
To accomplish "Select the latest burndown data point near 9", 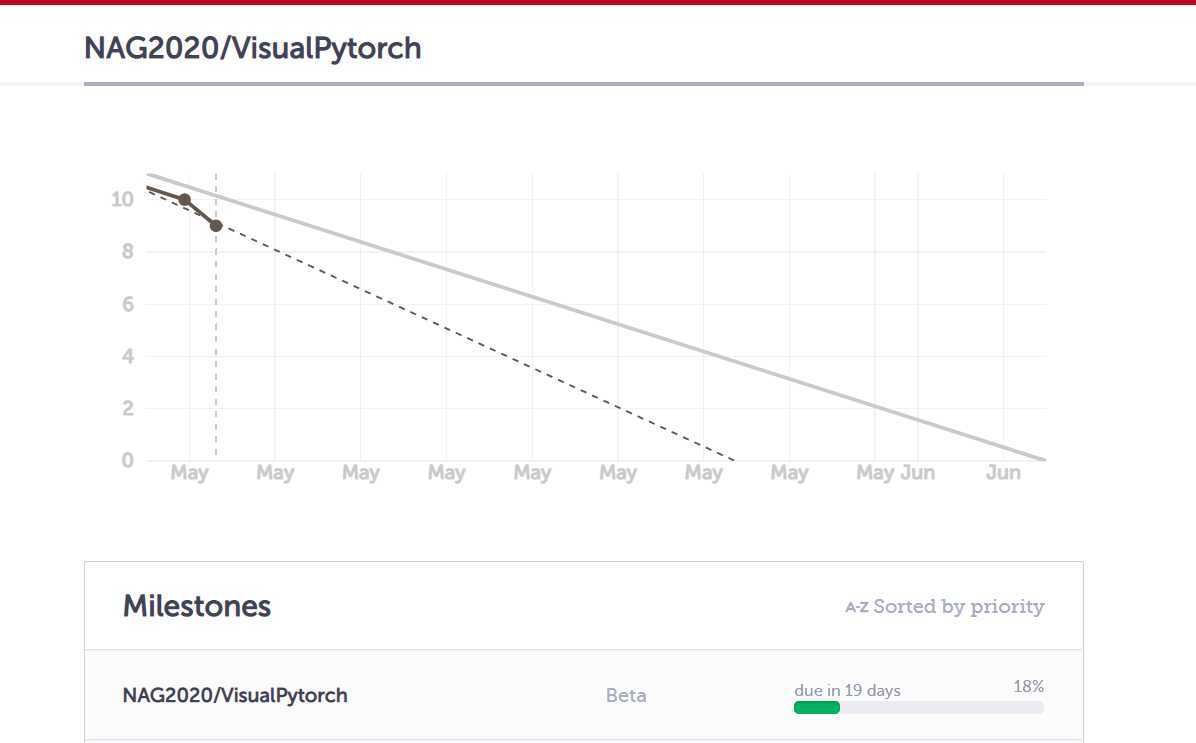I will pos(216,226).
